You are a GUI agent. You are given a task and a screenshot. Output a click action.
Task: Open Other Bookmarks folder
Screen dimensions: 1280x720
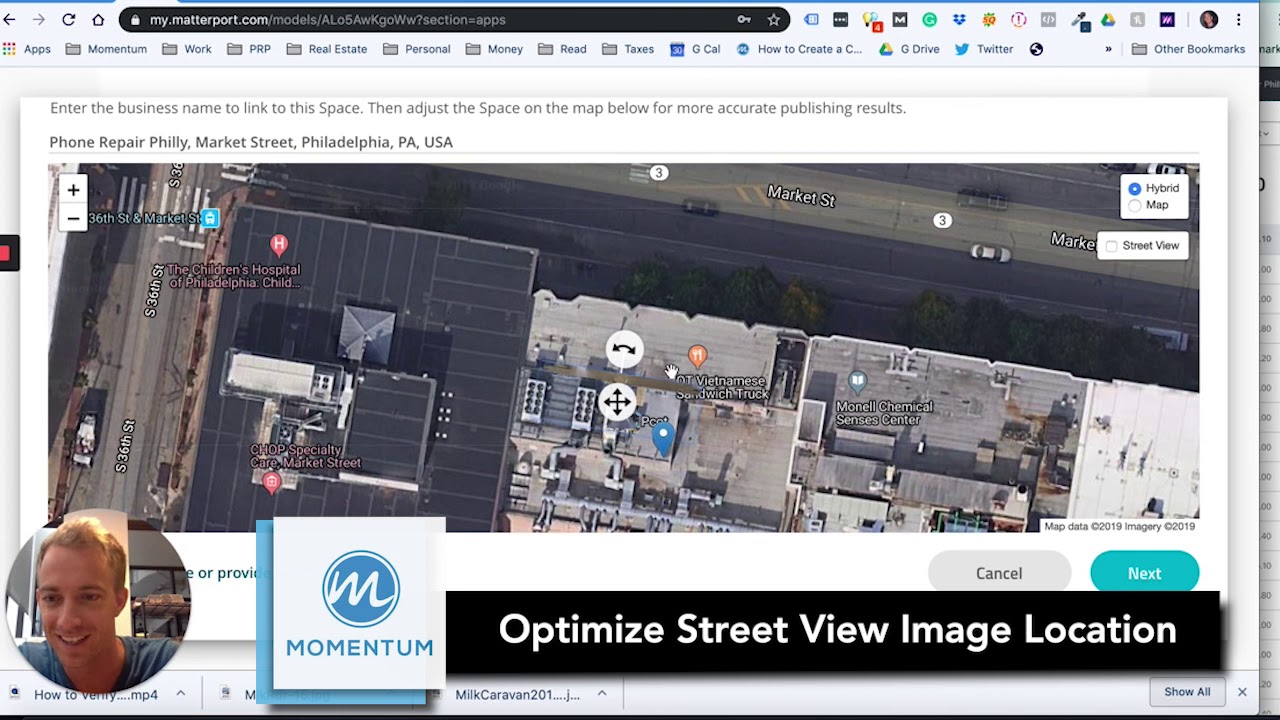[1188, 49]
